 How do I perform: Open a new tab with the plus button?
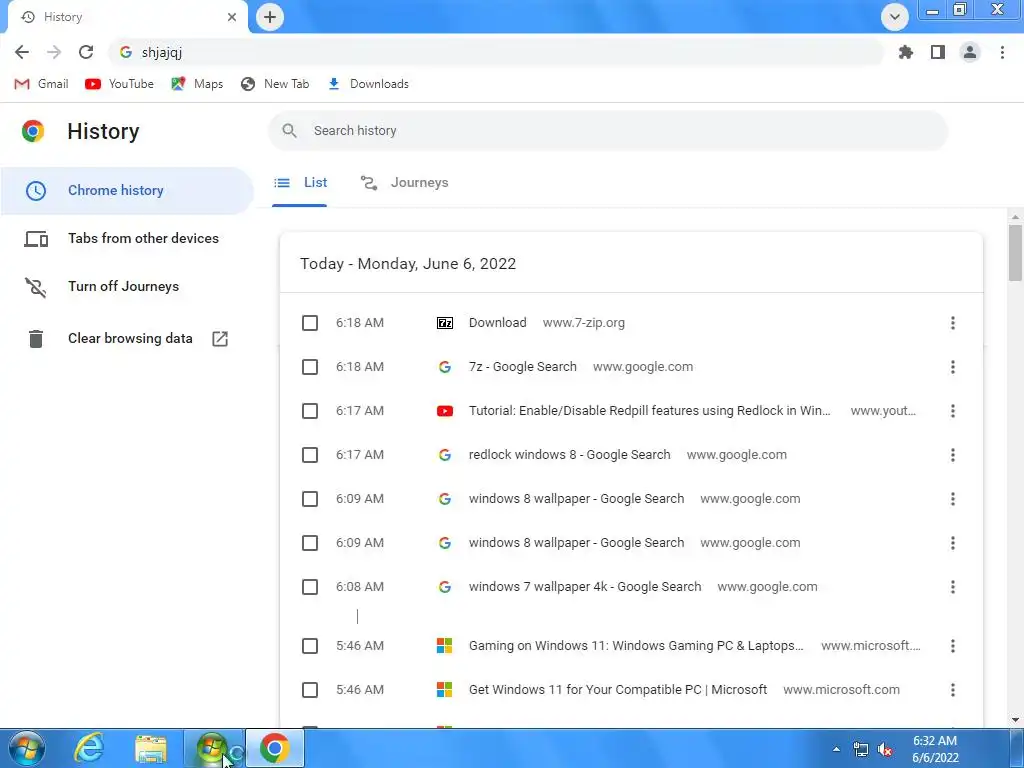270,17
